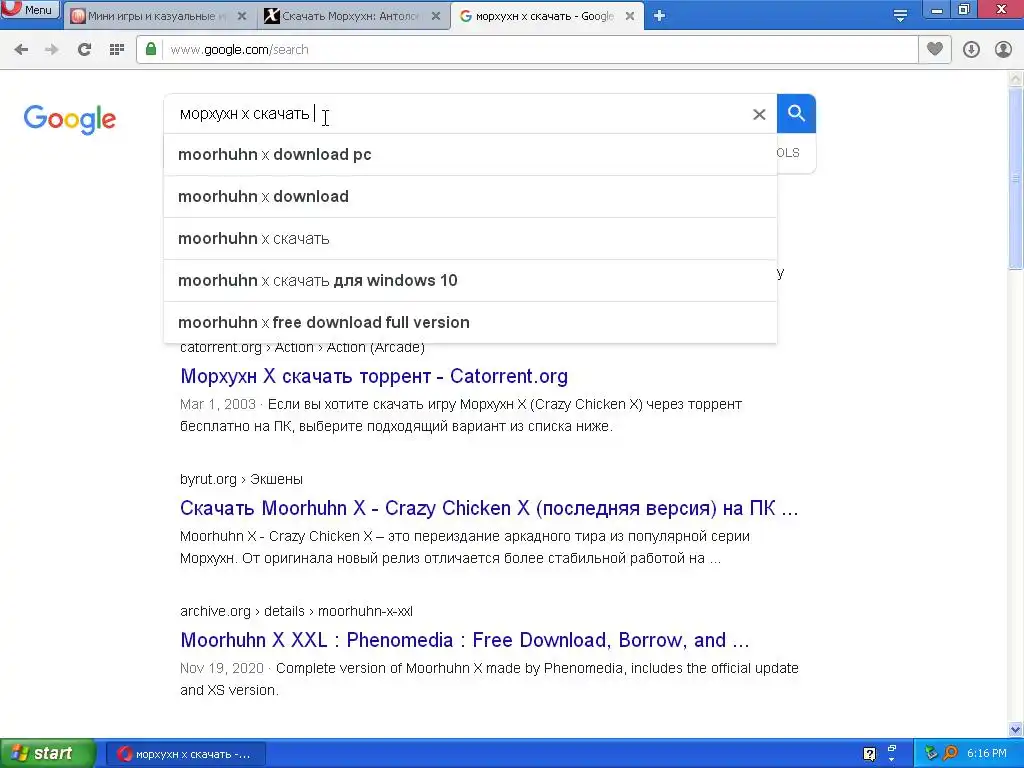Choose suggestion moorhuhn x download
Screen dimensions: 1024x768
pos(470,197)
